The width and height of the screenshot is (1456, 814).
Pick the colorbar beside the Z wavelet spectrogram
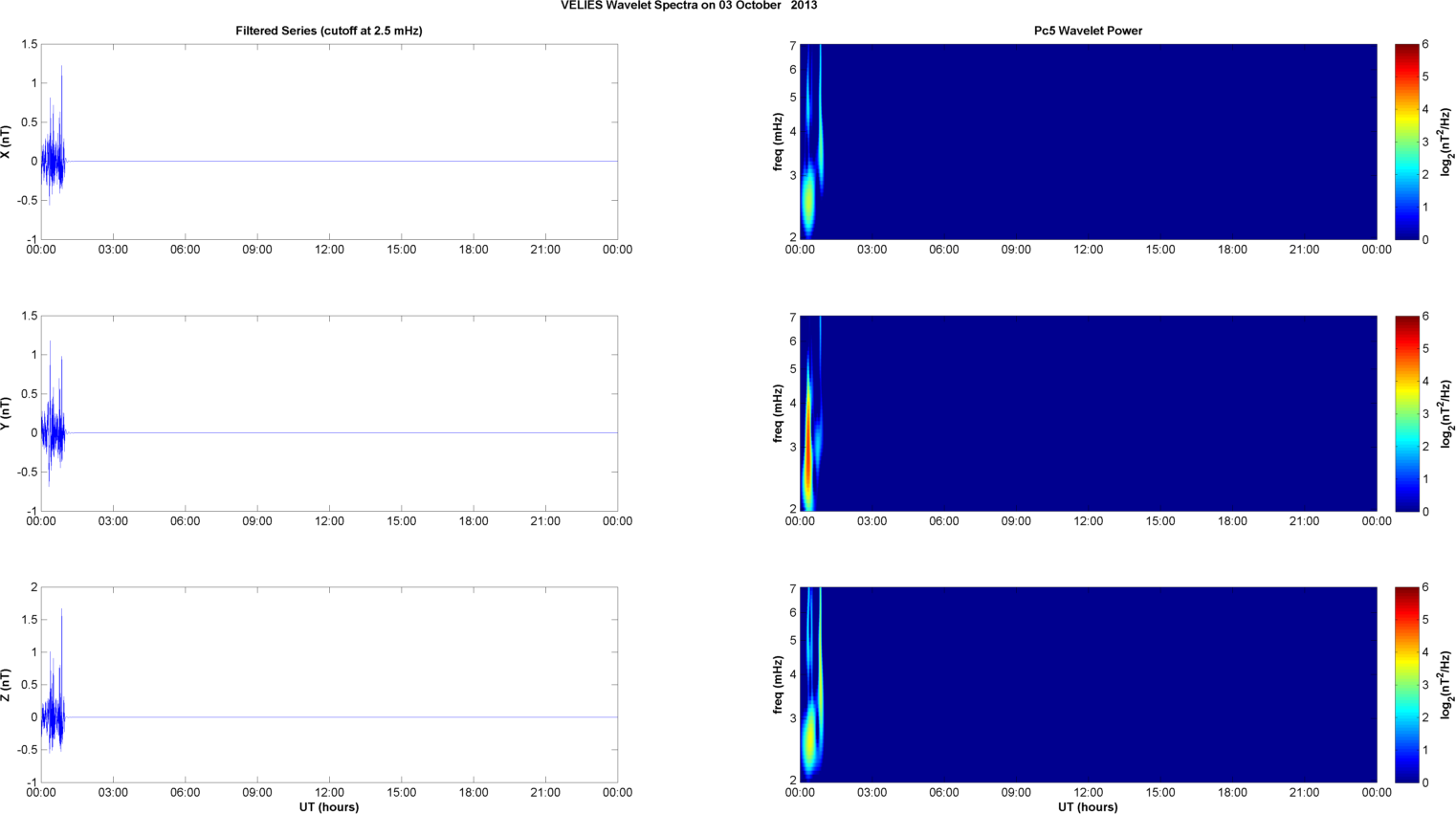click(x=1406, y=685)
